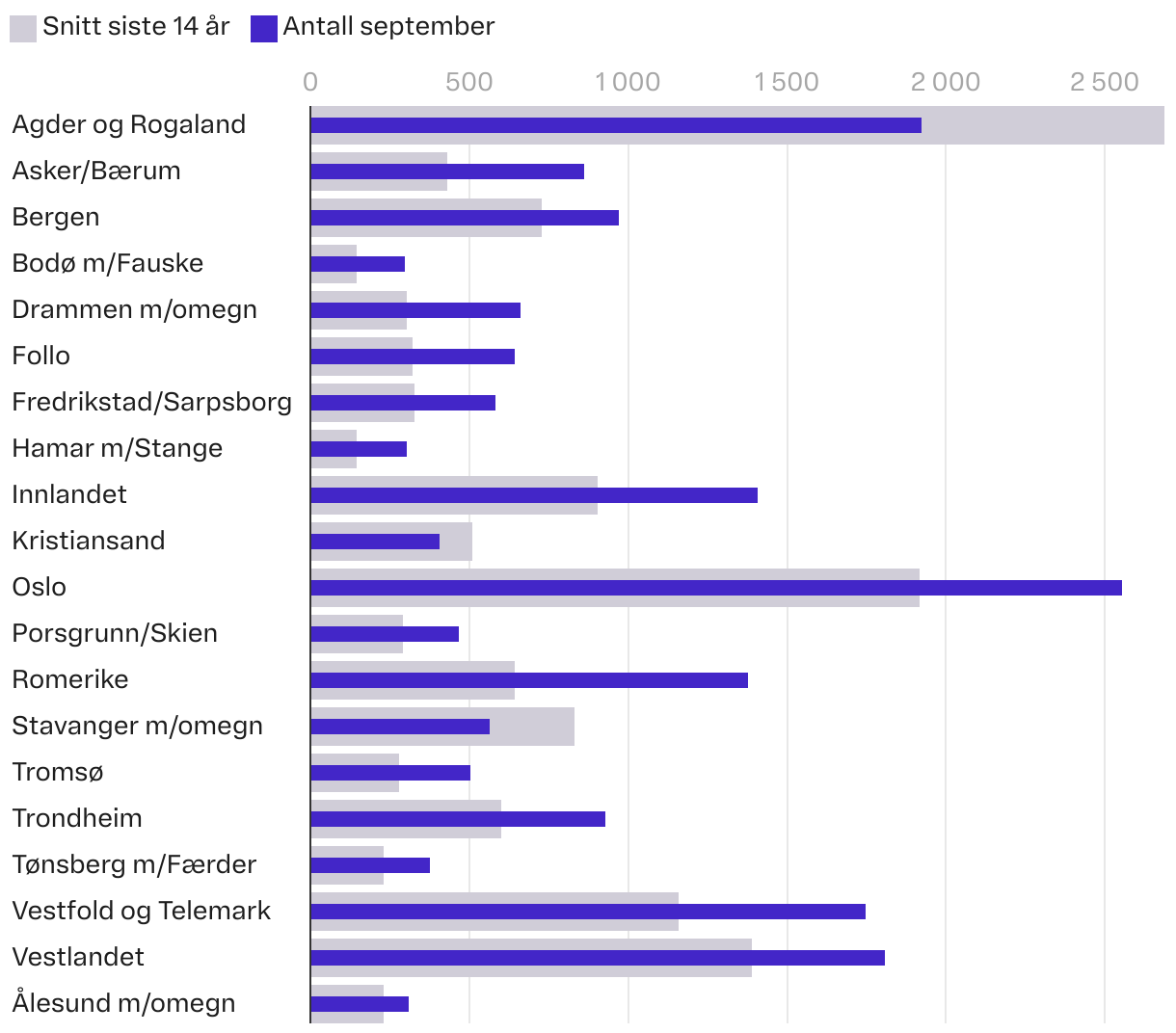
Task: Click the blue bar for Agder og Rogaland
Action: (615, 125)
